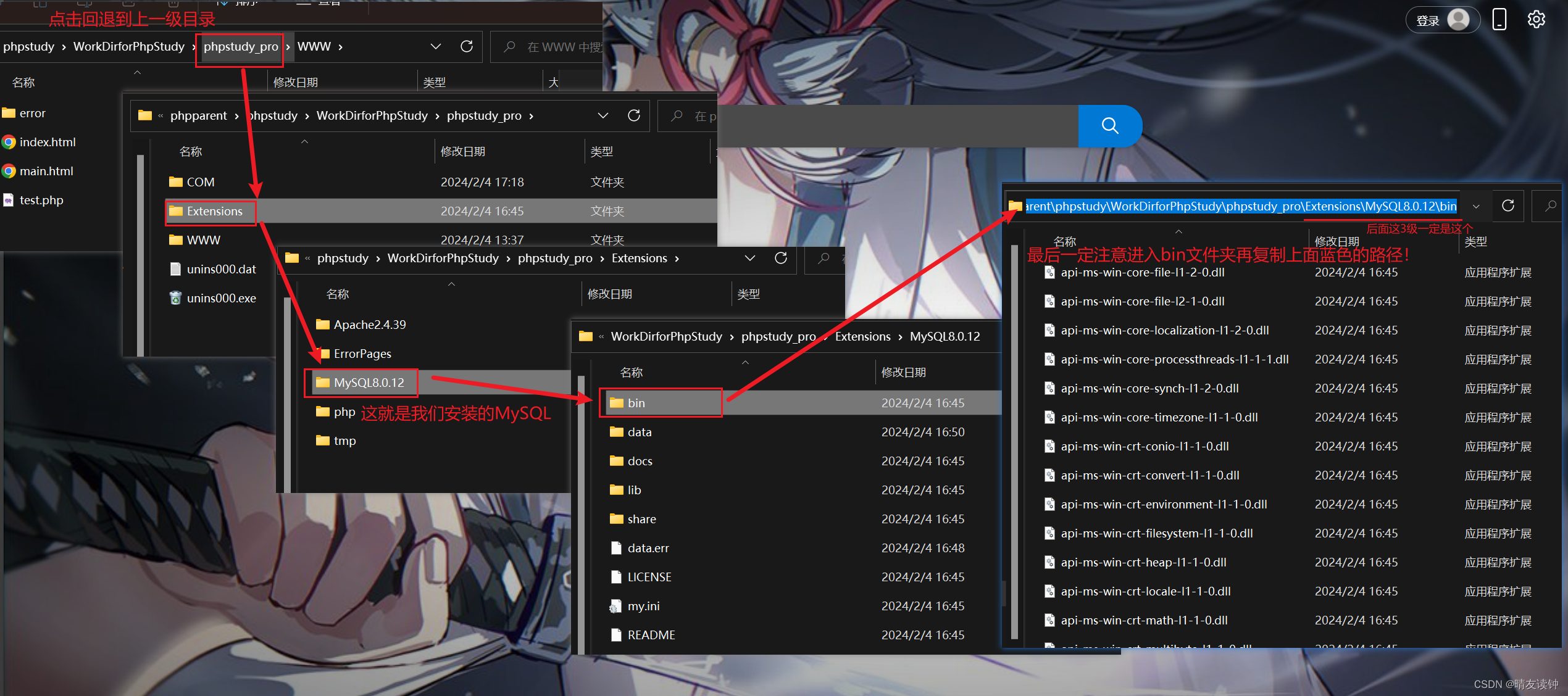Screen dimensions: 1568x696
Task: Click the browser search input field
Action: [x=898, y=126]
